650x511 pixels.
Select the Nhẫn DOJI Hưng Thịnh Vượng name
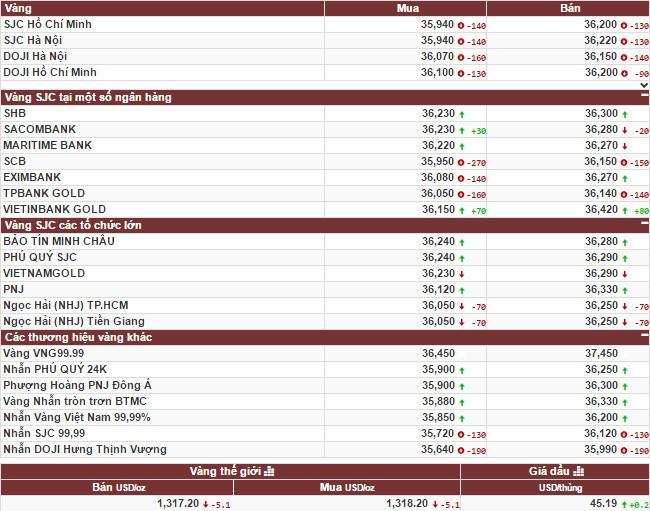pos(84,449)
